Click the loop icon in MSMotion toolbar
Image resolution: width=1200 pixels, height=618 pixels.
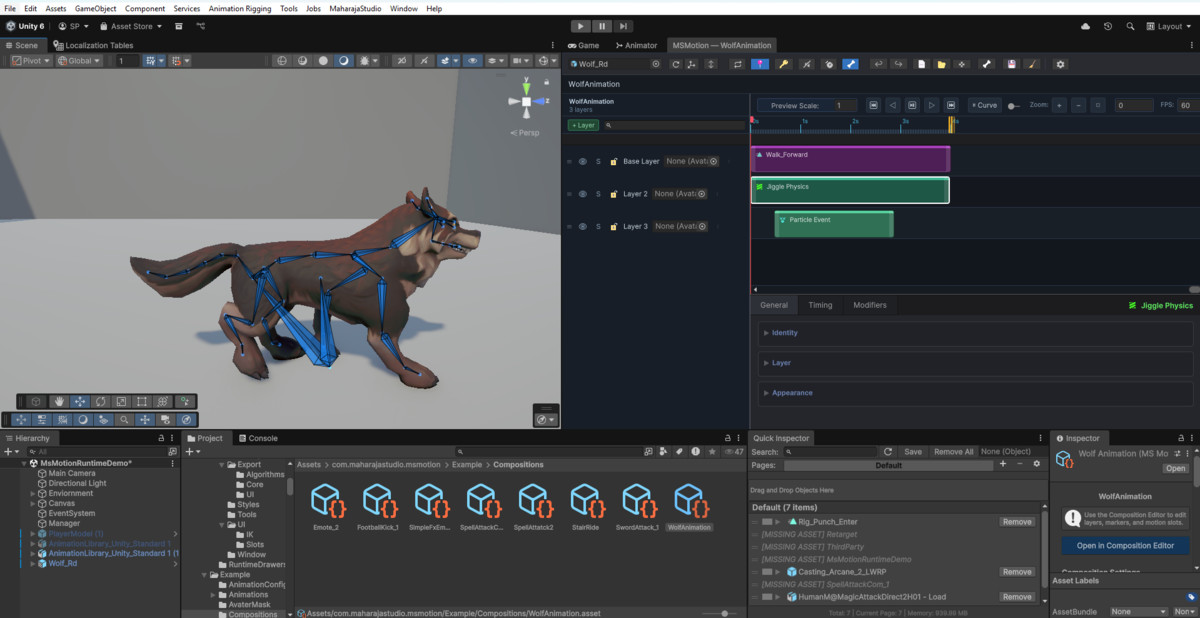pyautogui.click(x=738, y=64)
